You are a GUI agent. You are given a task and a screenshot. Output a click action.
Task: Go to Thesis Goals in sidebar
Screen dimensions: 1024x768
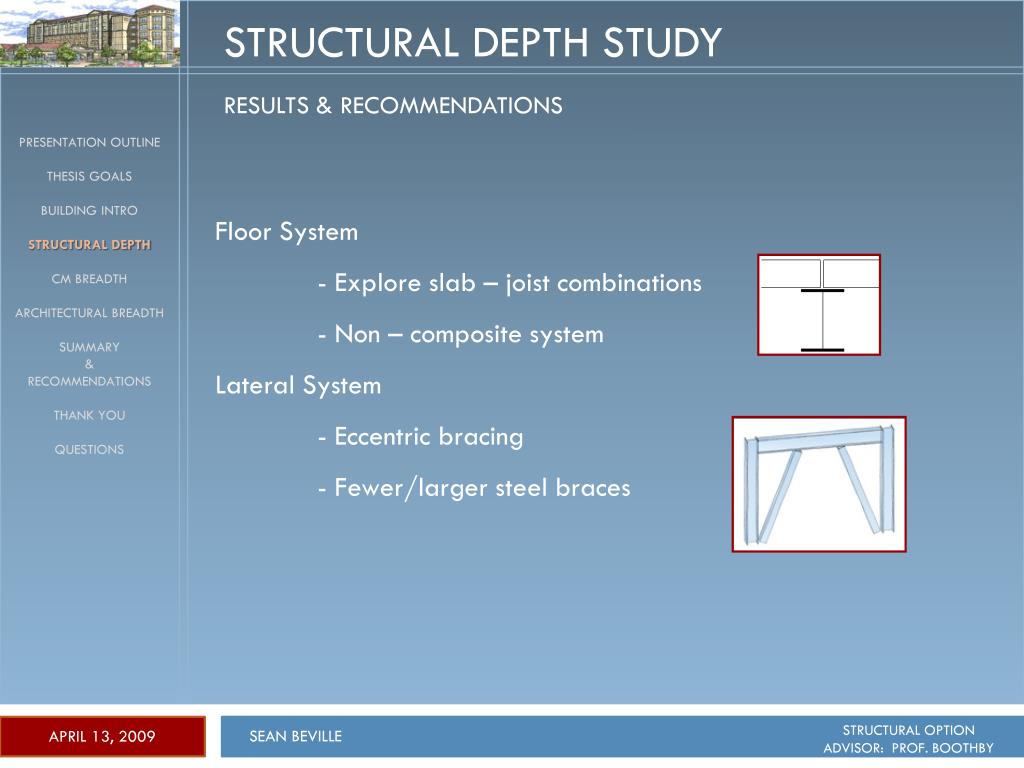pos(89,176)
